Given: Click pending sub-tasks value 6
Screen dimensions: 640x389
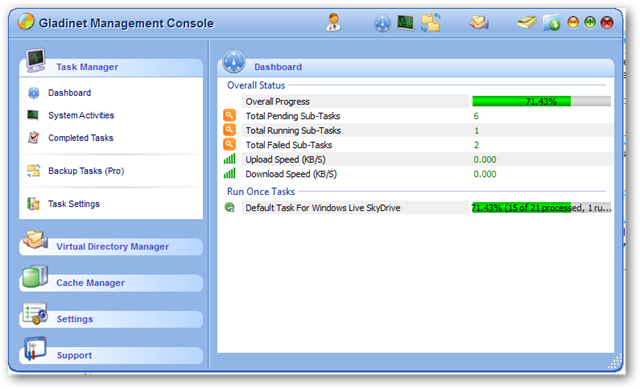Looking at the screenshot, I should [x=476, y=116].
